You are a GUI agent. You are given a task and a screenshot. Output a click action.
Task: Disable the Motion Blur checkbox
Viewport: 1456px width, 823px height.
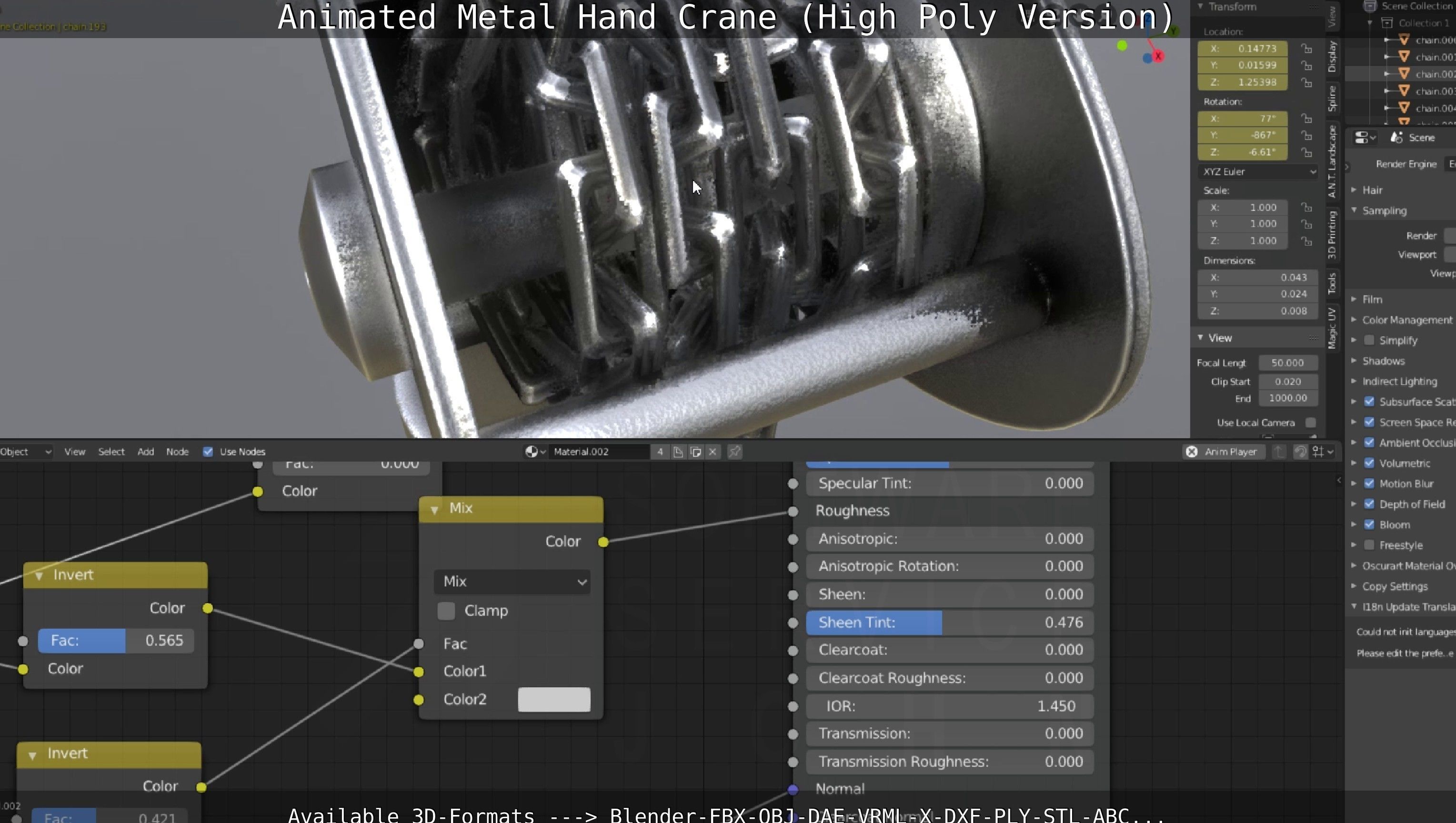[x=1369, y=484]
